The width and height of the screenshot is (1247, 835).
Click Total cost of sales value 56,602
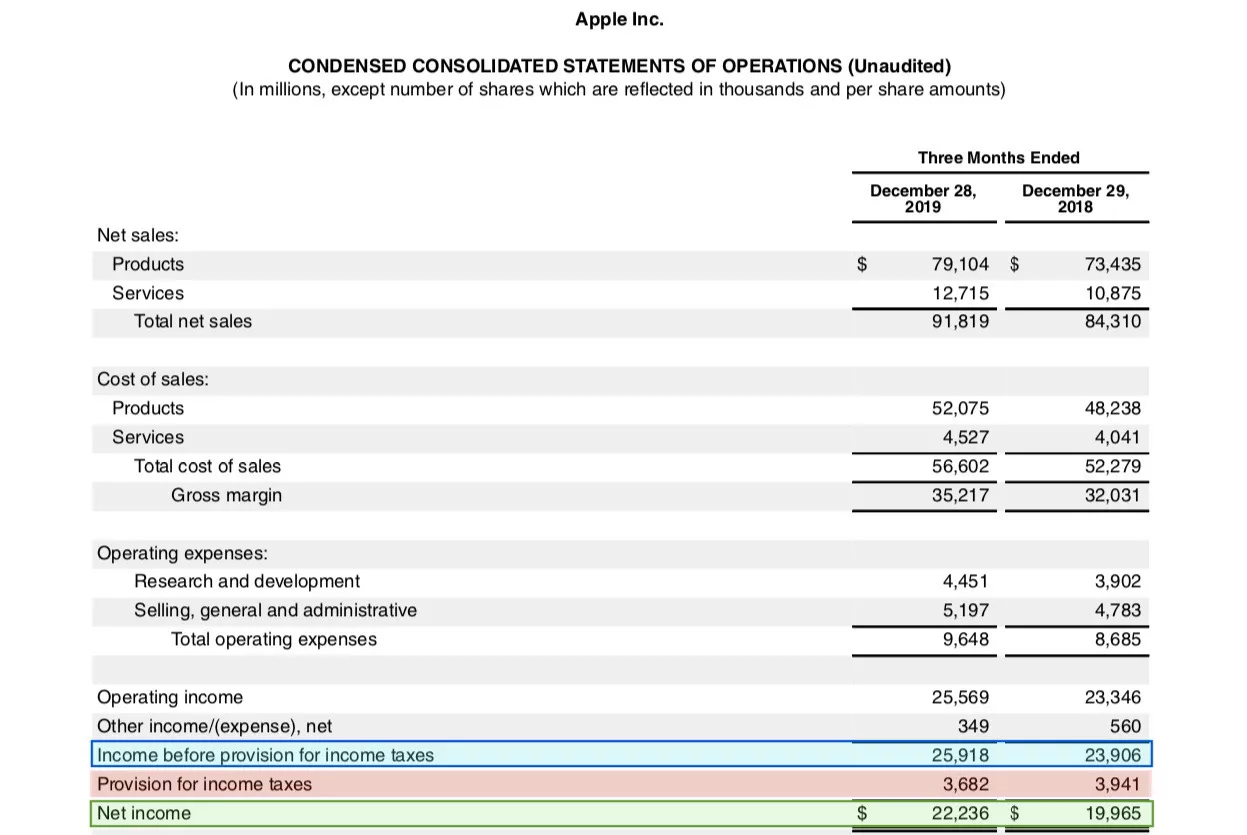[x=960, y=466]
